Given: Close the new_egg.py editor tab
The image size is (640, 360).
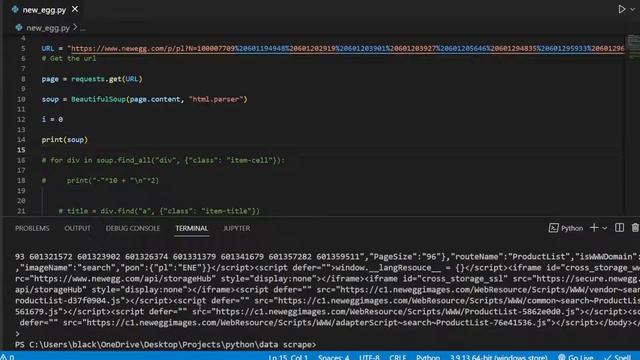Looking at the screenshot, I should coord(75,9).
